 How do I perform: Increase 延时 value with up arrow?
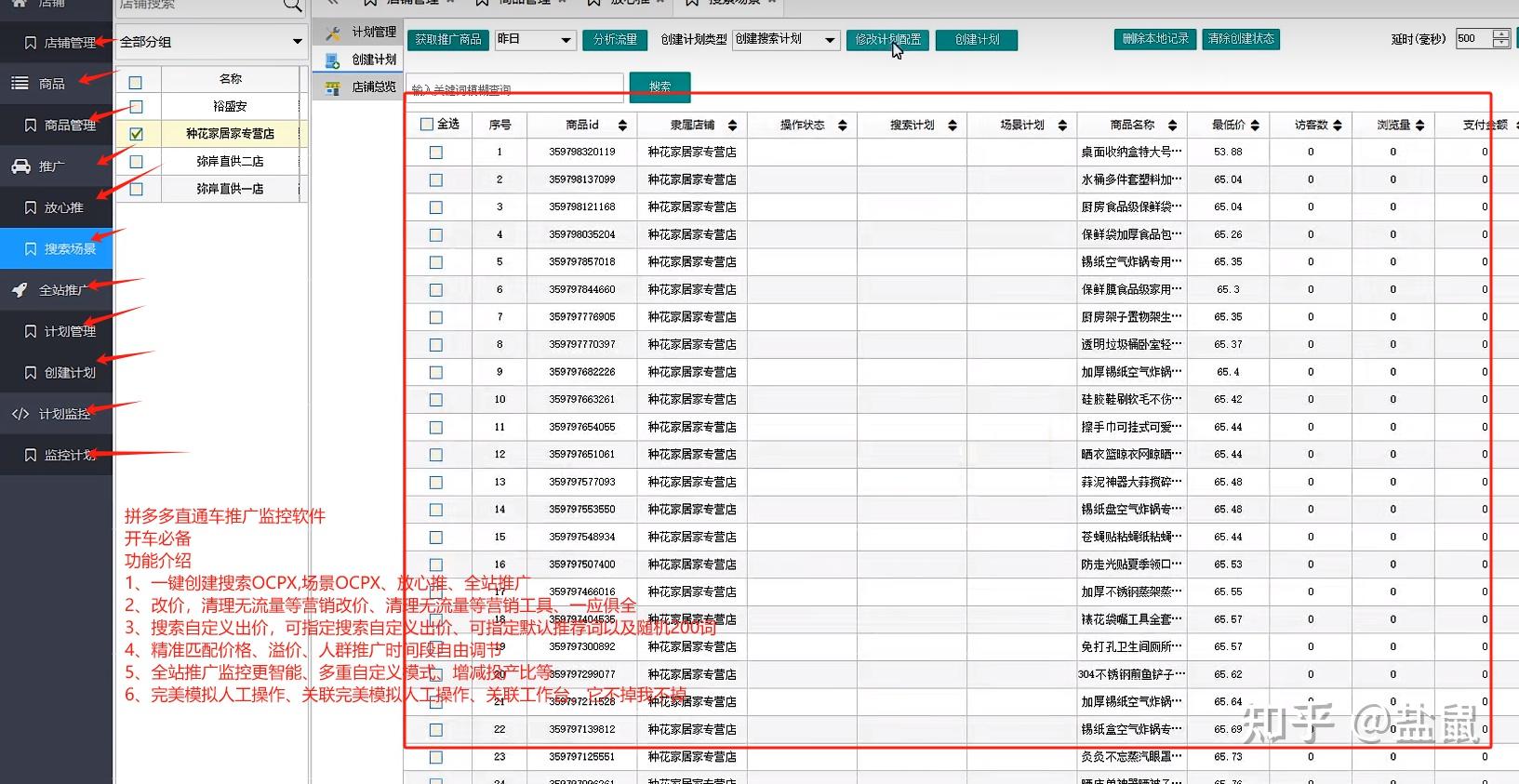(x=1500, y=33)
